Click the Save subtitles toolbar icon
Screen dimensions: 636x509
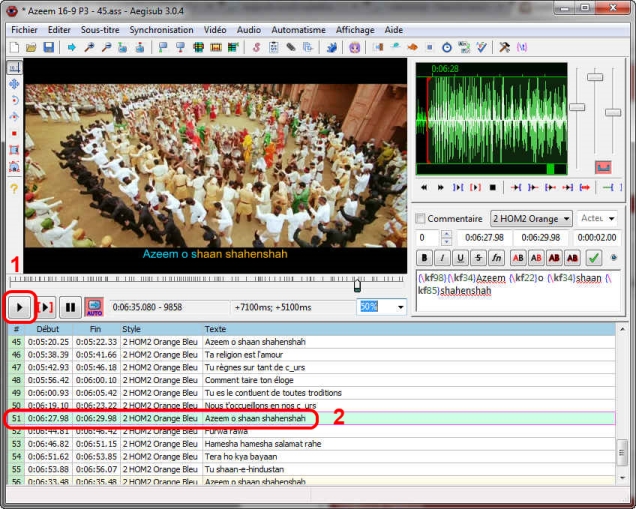pyautogui.click(x=48, y=47)
